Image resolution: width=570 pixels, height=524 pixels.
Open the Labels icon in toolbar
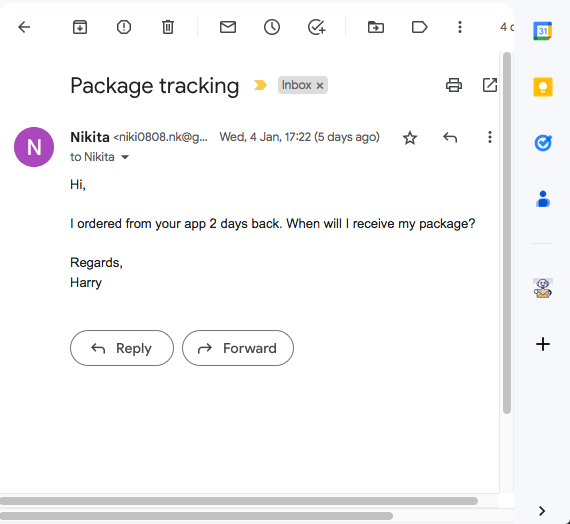pos(420,27)
